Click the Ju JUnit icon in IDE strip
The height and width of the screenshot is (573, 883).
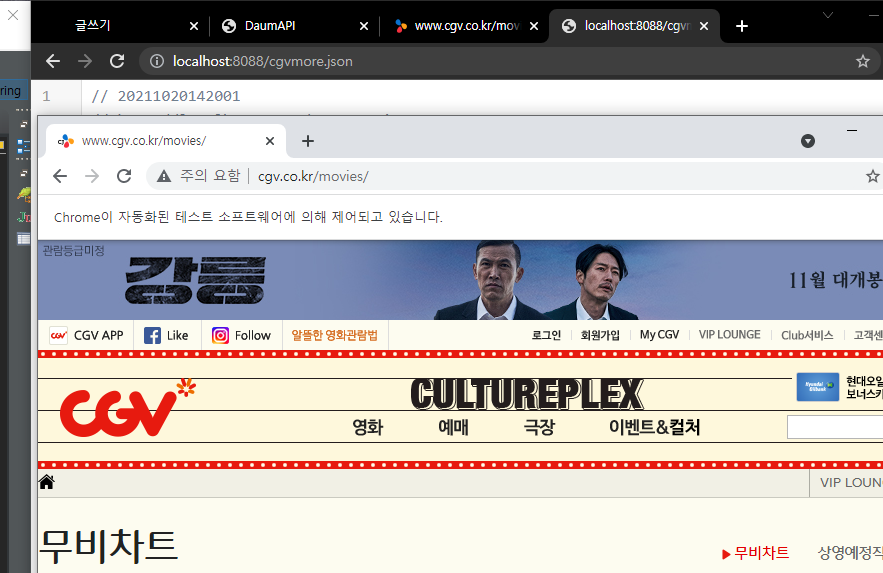(x=24, y=217)
